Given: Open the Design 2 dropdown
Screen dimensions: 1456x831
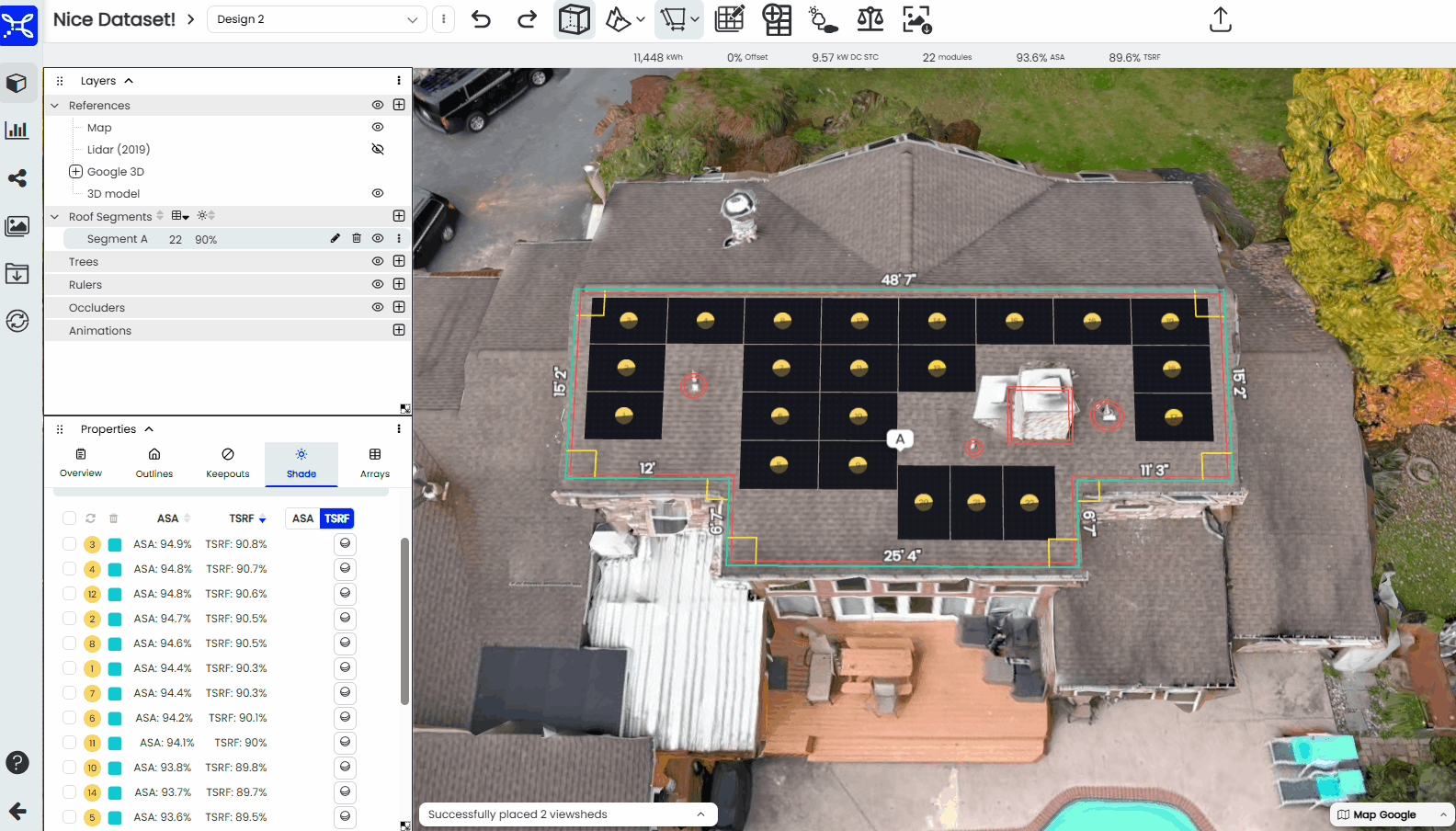Looking at the screenshot, I should point(316,19).
